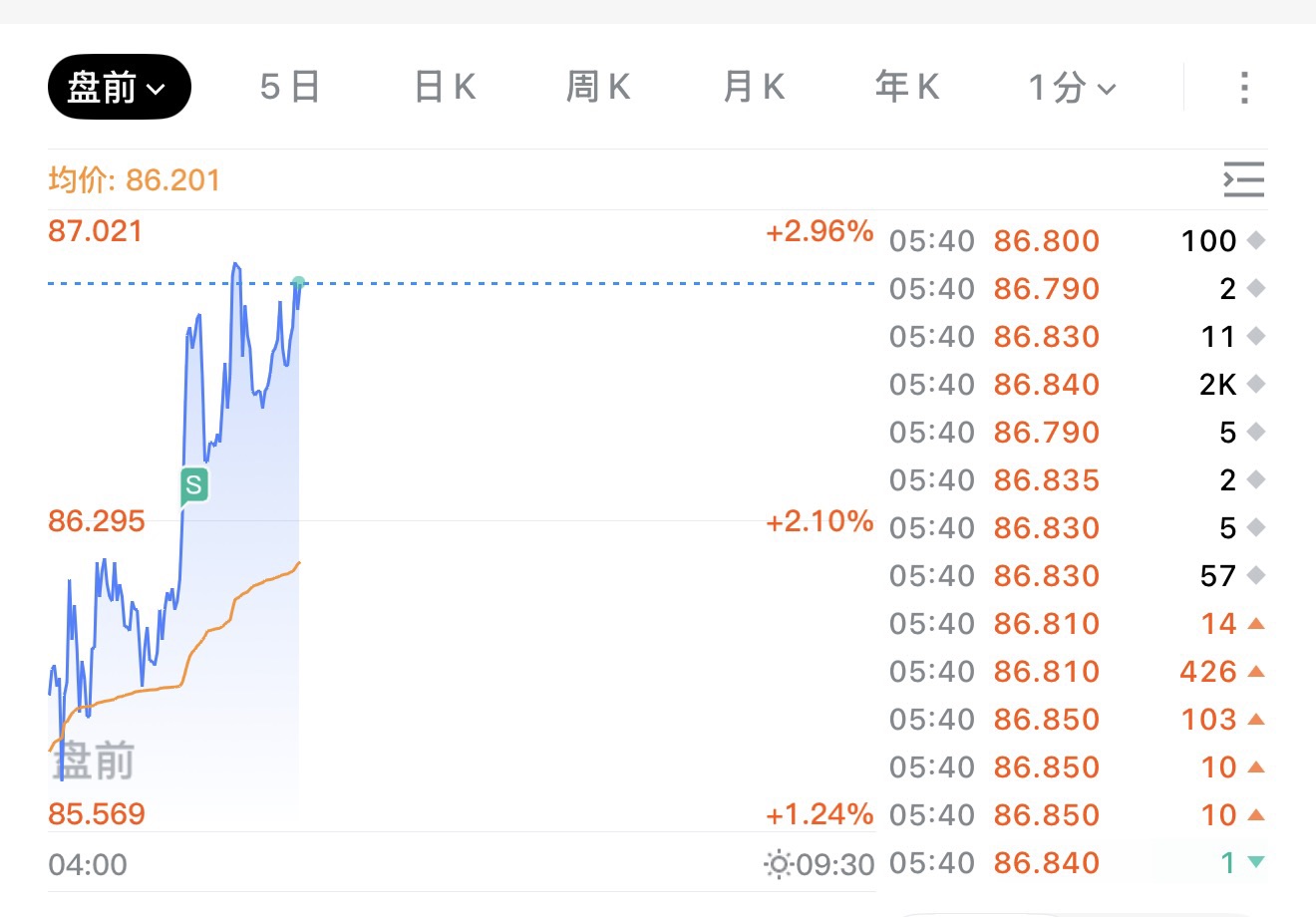Click the orange up arrow beside 426
The width and height of the screenshot is (1316, 917).
click(1256, 672)
